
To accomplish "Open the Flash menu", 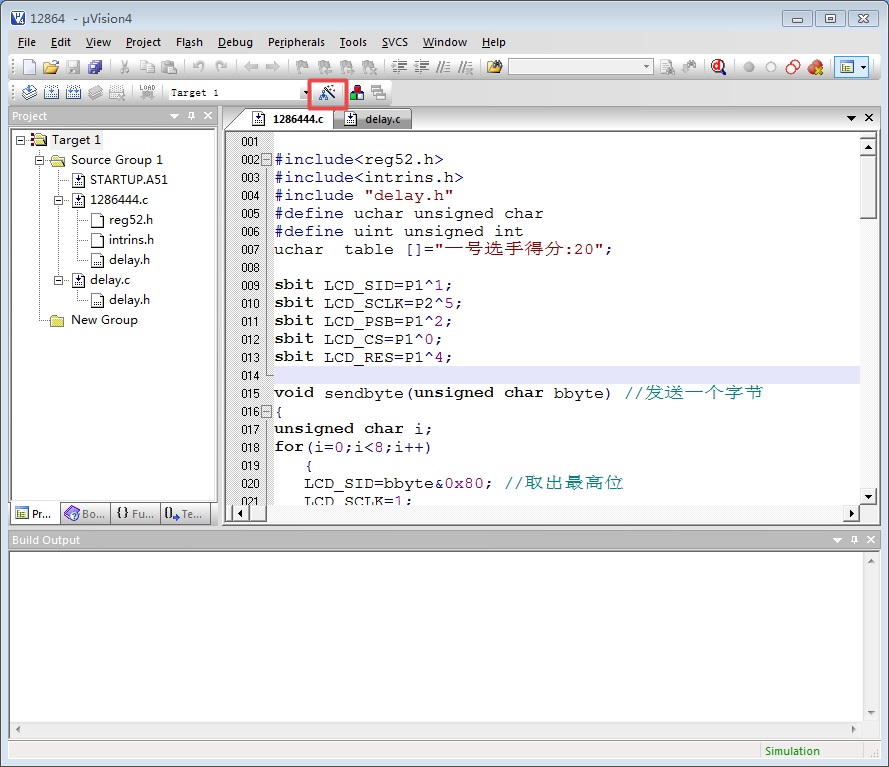I will click(189, 42).
